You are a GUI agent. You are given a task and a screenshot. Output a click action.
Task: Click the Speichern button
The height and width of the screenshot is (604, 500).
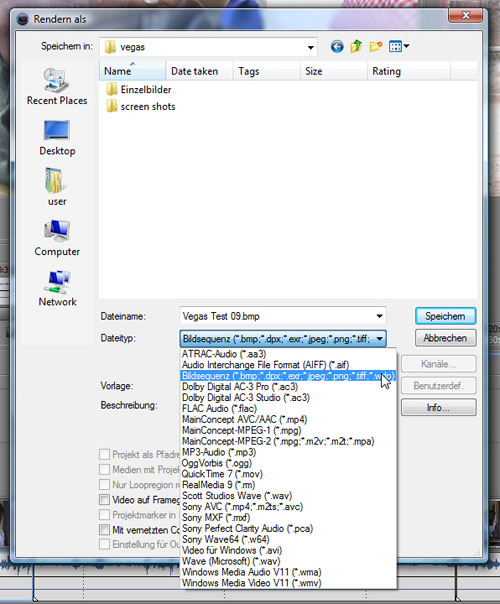pyautogui.click(x=445, y=316)
